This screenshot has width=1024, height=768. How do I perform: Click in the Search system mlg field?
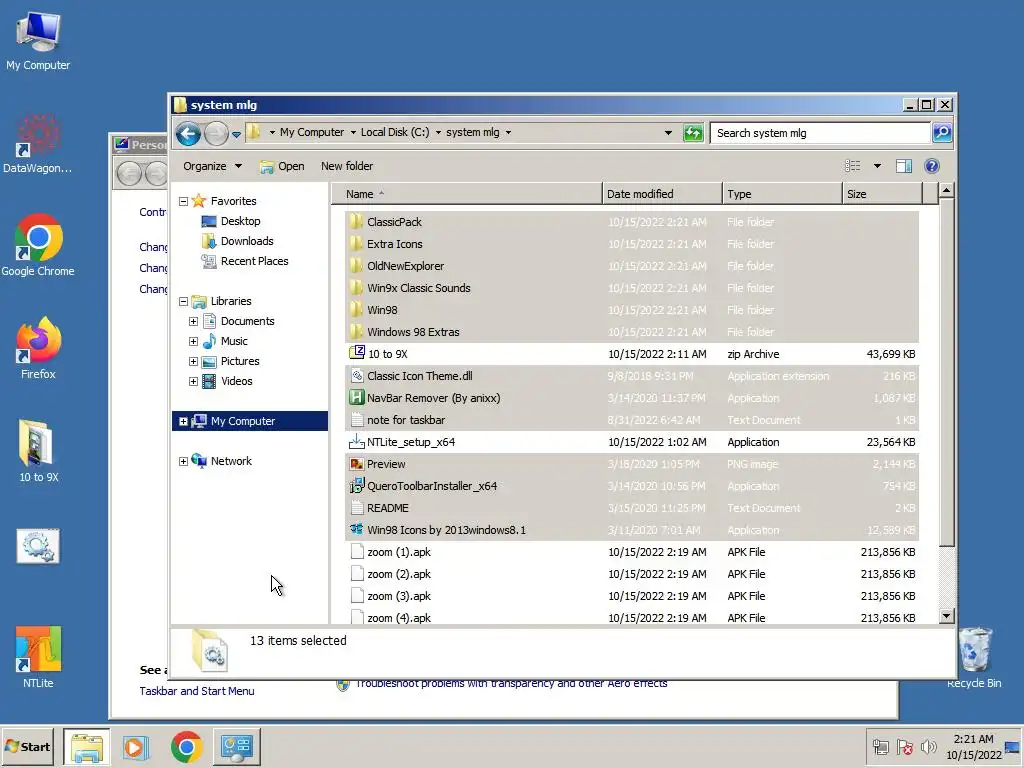point(820,133)
